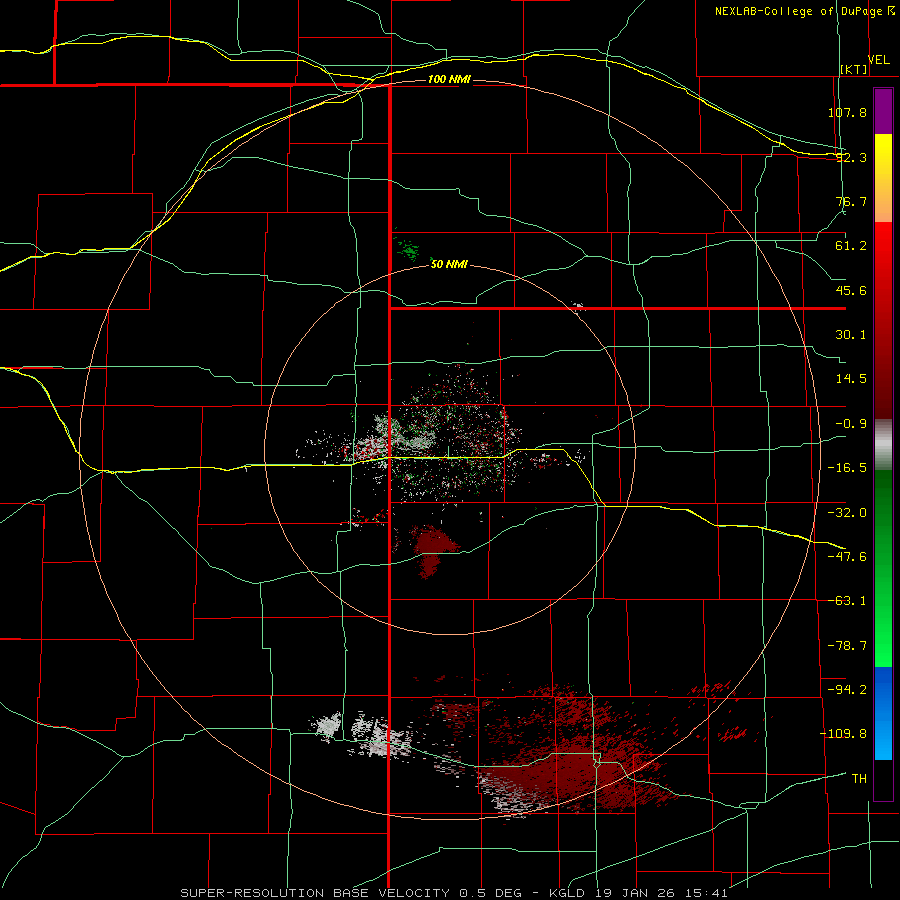
Task: Click the VEL legend heading
Action: 879,60
